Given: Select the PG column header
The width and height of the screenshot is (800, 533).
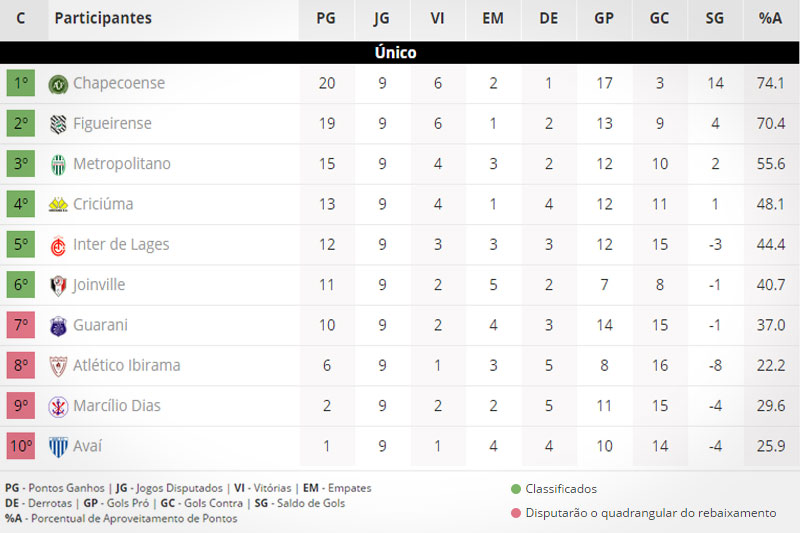Looking at the screenshot, I should (x=326, y=18).
